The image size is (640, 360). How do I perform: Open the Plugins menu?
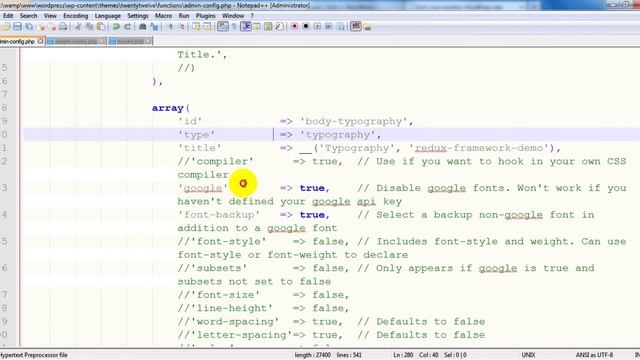(206, 16)
